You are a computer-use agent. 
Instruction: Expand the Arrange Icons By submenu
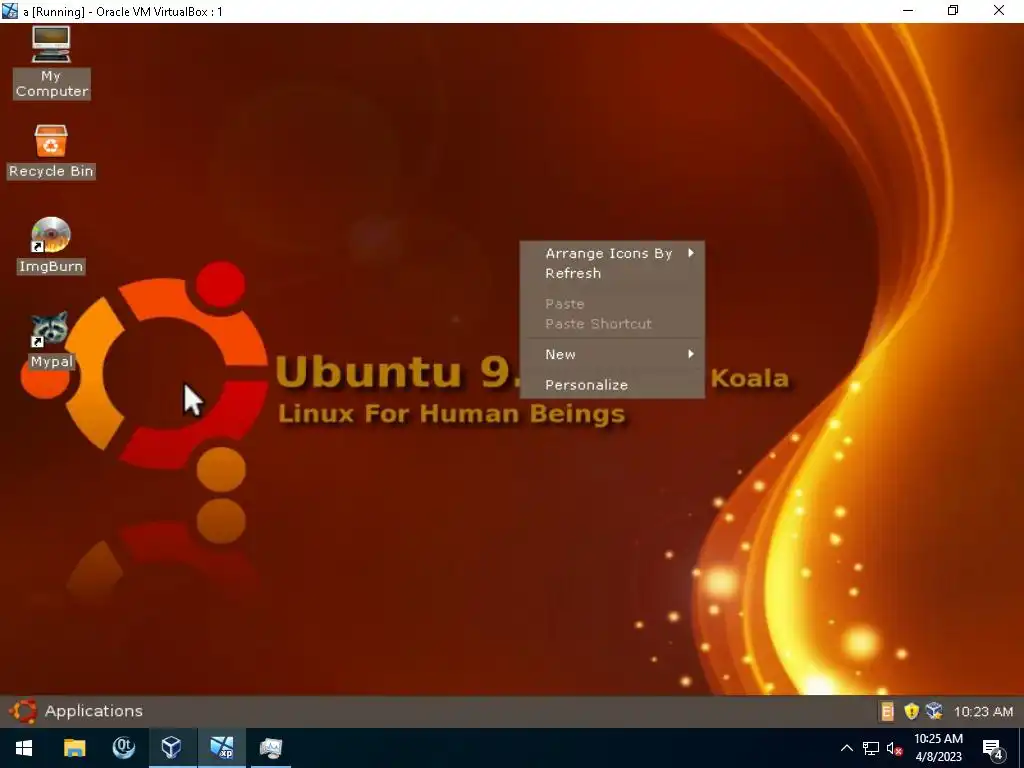(612, 253)
